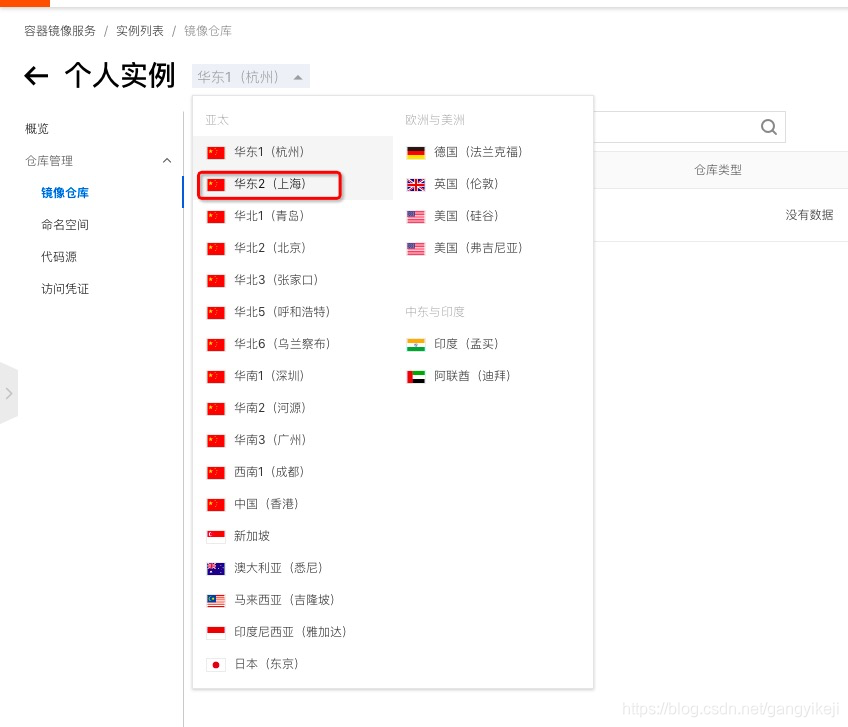This screenshot has height=727, width=848.
Task: Select region 华南2（河源）
Action: [293, 407]
